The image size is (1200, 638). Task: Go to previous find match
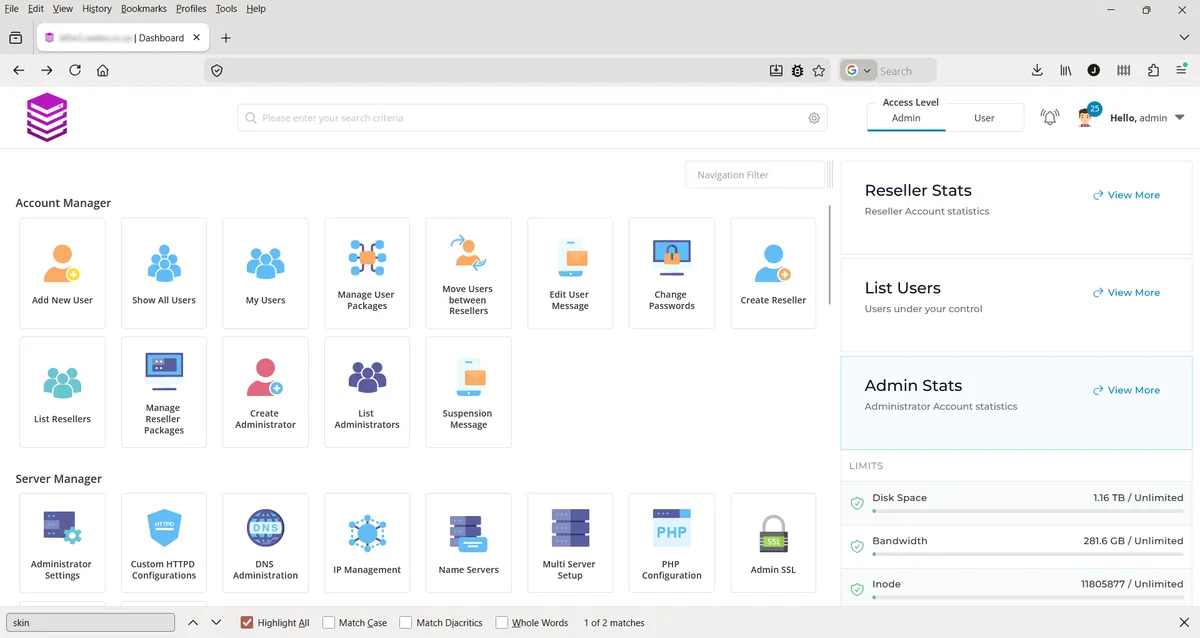pyautogui.click(x=193, y=623)
